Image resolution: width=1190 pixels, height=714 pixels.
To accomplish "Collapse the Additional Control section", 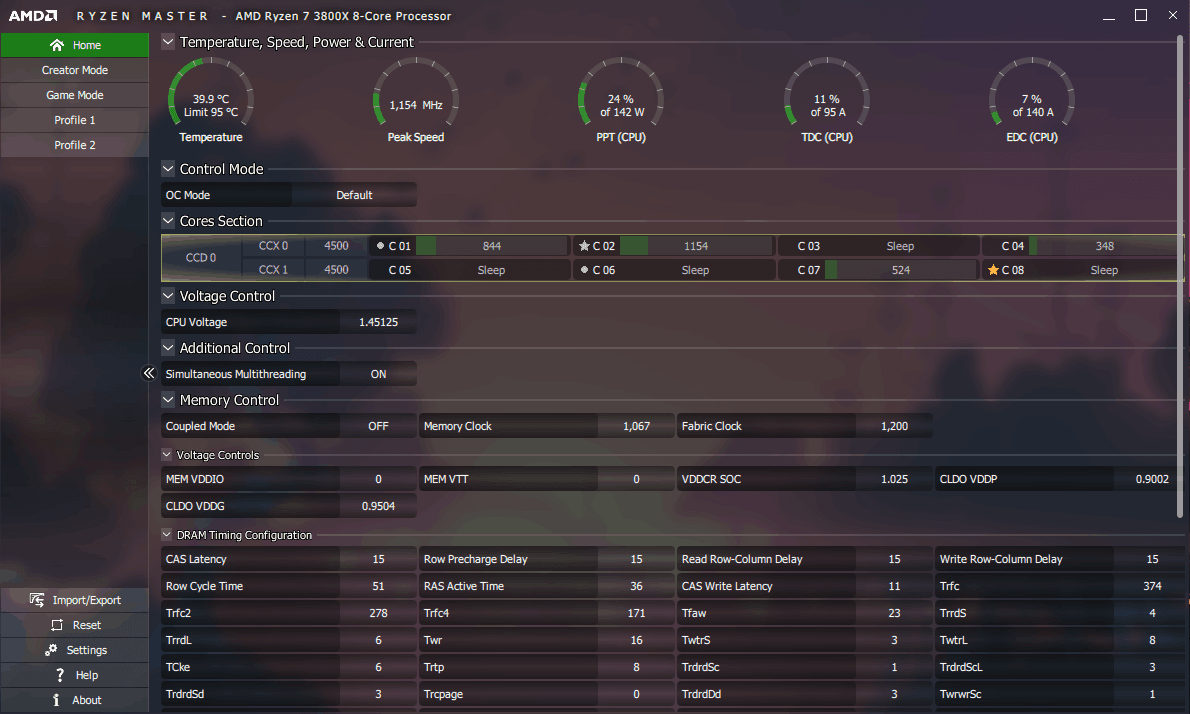I will pos(168,348).
